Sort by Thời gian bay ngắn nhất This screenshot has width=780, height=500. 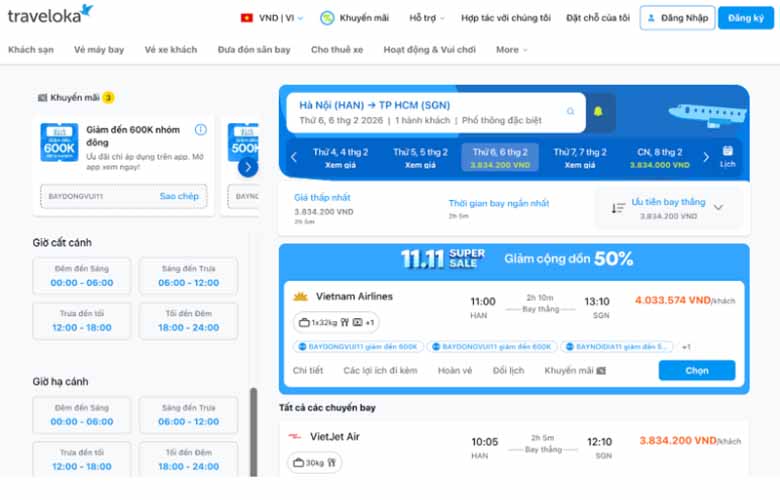point(499,208)
